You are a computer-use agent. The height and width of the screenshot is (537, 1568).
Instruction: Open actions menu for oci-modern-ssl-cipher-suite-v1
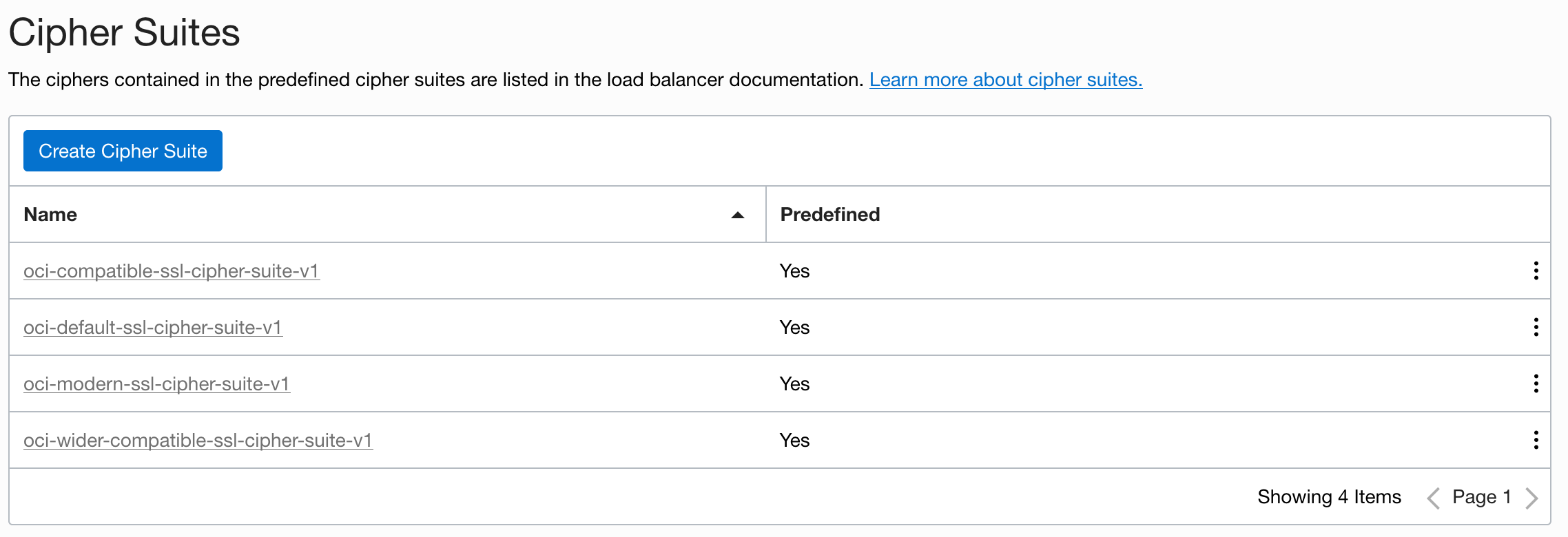pyautogui.click(x=1536, y=383)
